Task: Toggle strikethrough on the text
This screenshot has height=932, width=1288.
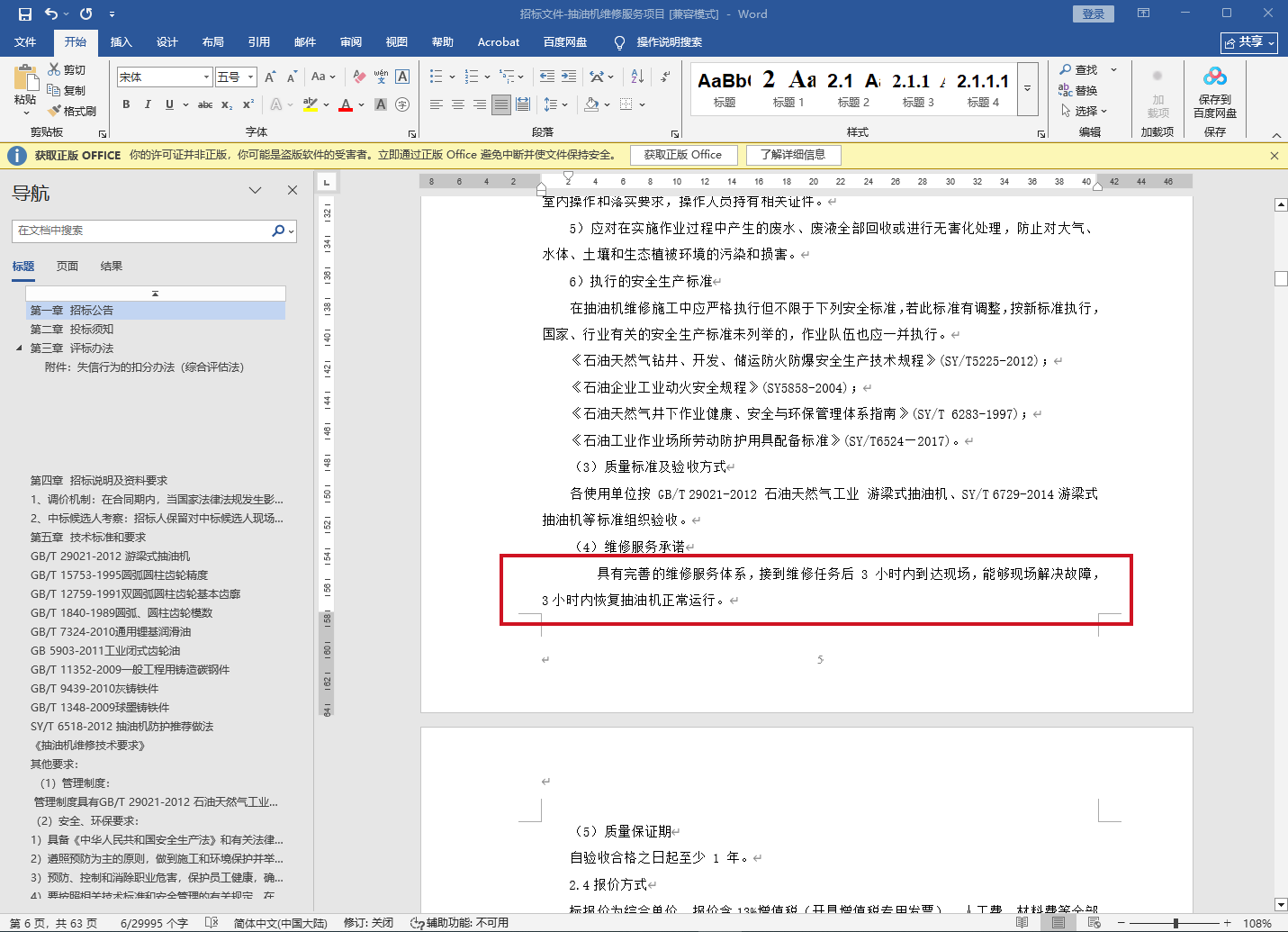Action: coord(205,104)
